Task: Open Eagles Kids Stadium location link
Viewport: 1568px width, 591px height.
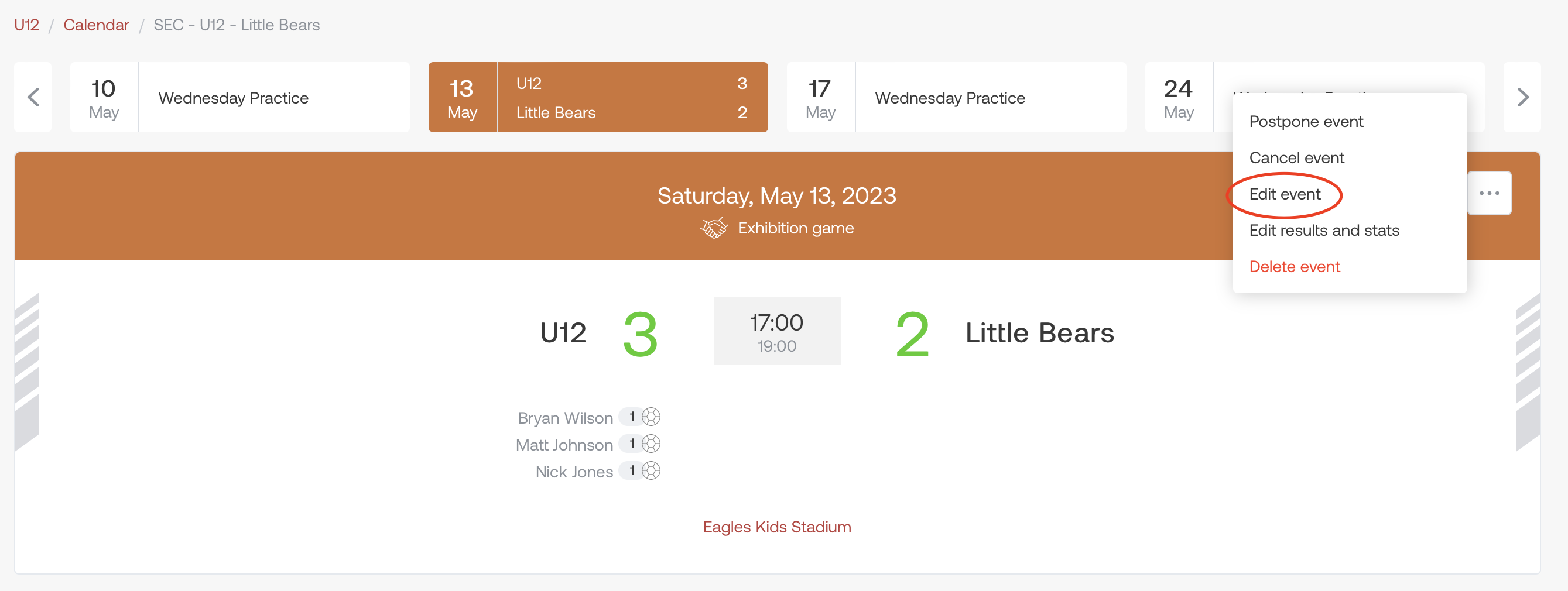Action: coord(777,527)
